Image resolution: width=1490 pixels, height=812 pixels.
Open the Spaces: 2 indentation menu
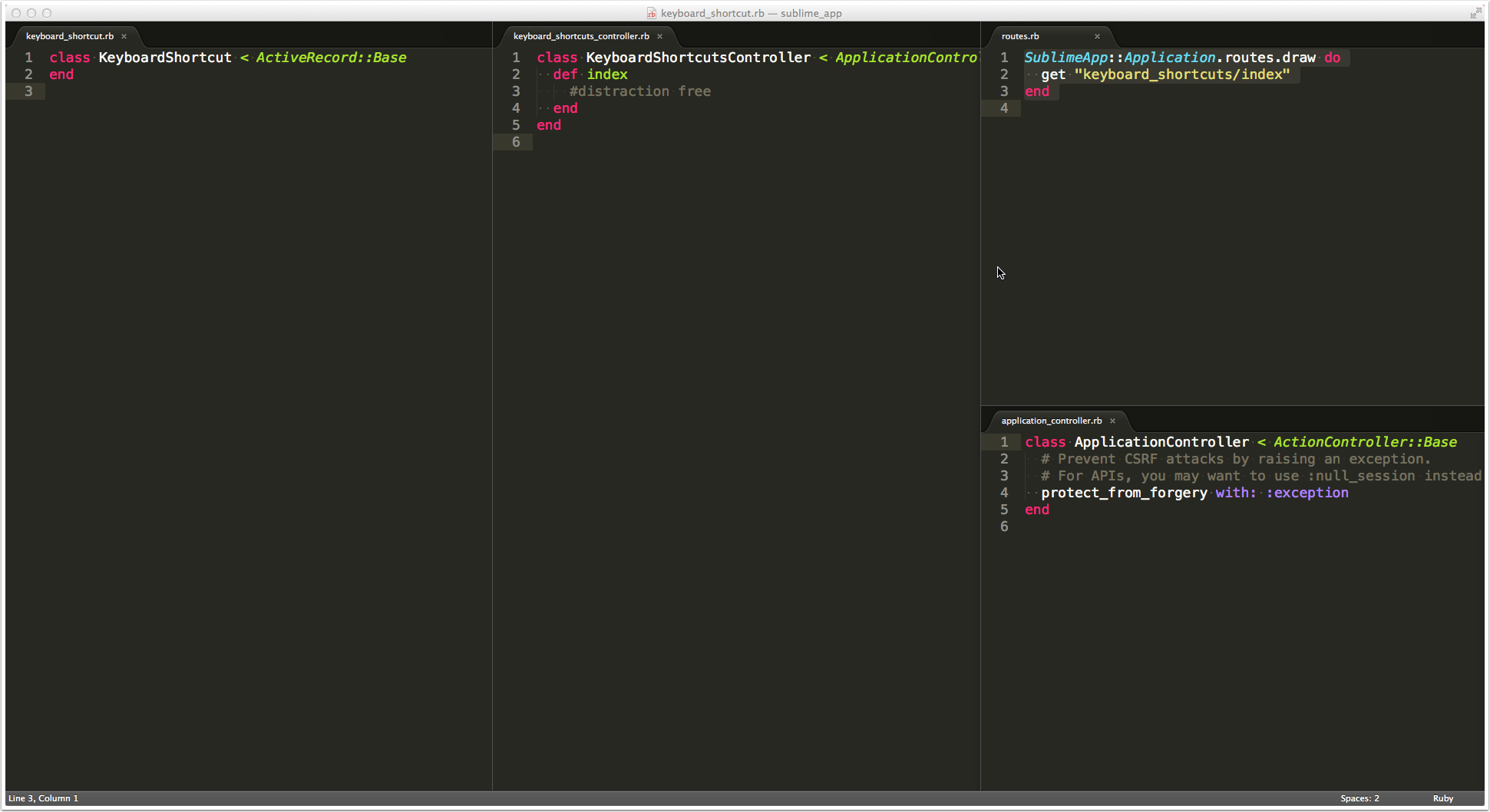[x=1360, y=798]
